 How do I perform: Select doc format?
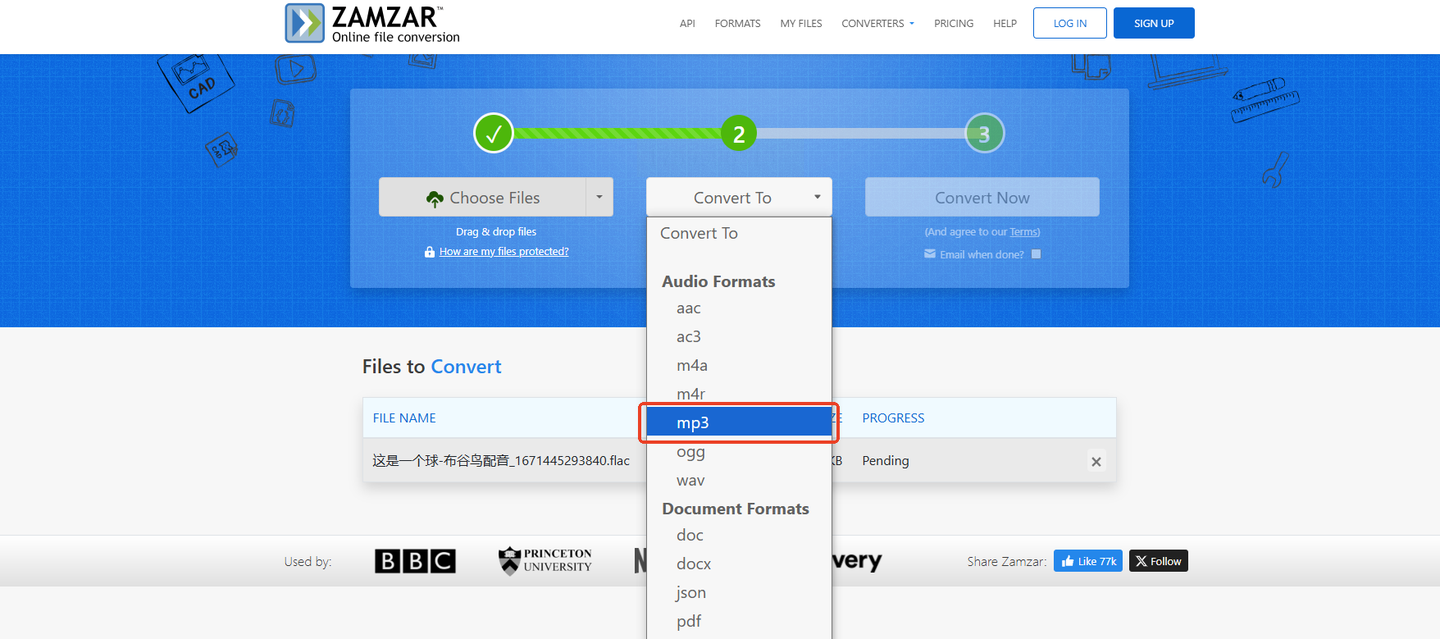tap(739, 535)
